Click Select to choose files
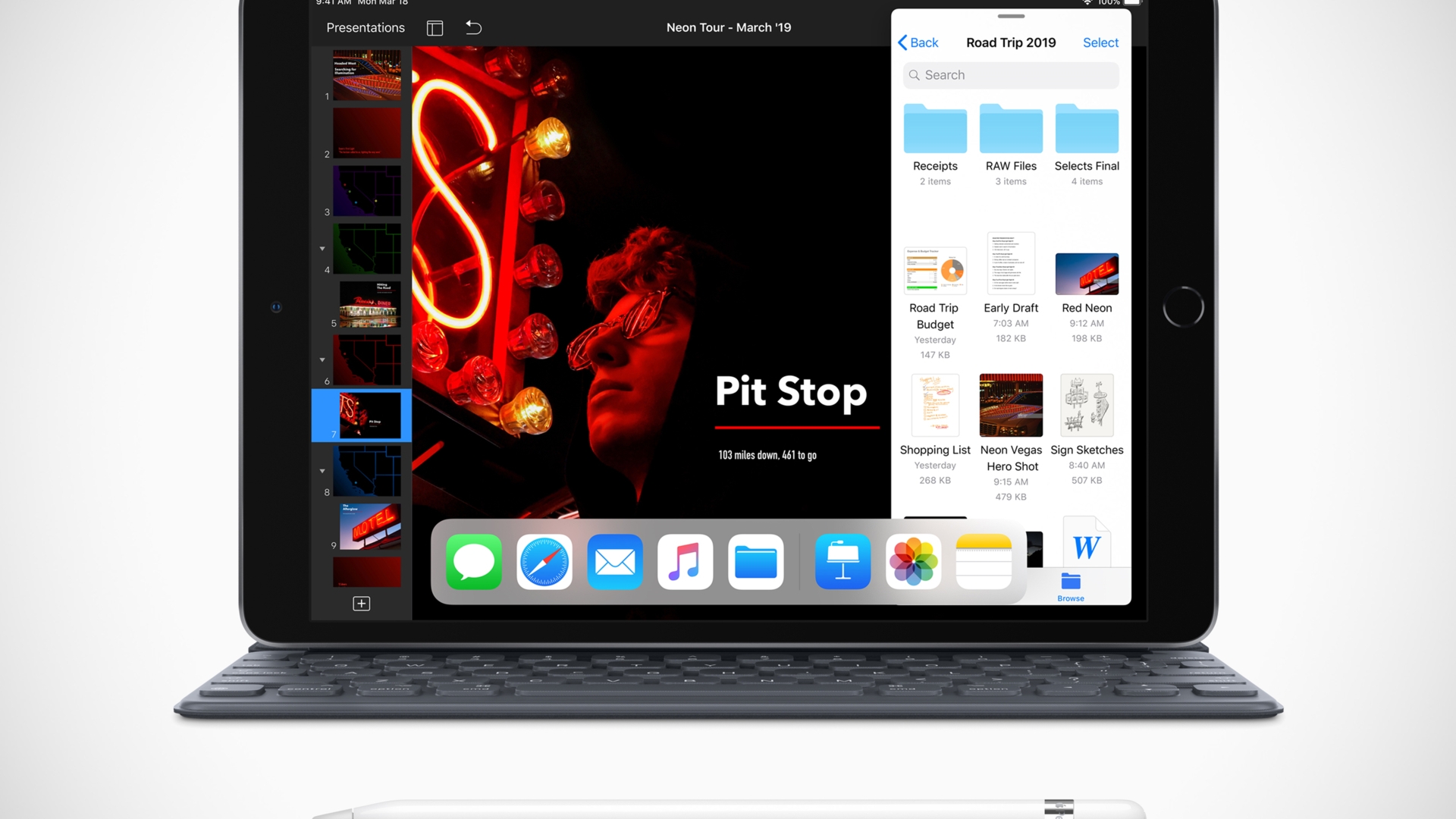1456x819 pixels. (1100, 42)
